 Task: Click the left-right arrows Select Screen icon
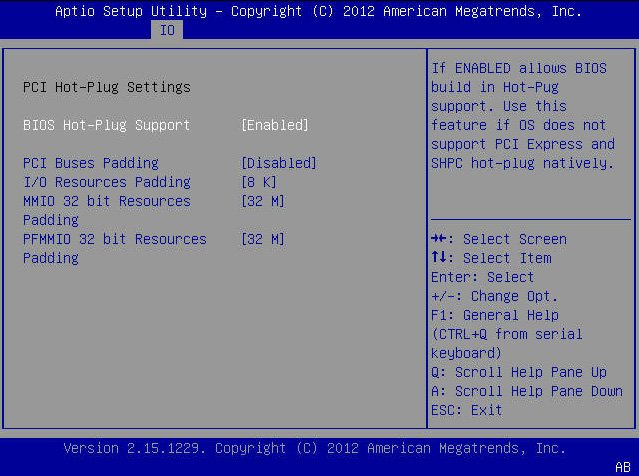pos(439,238)
